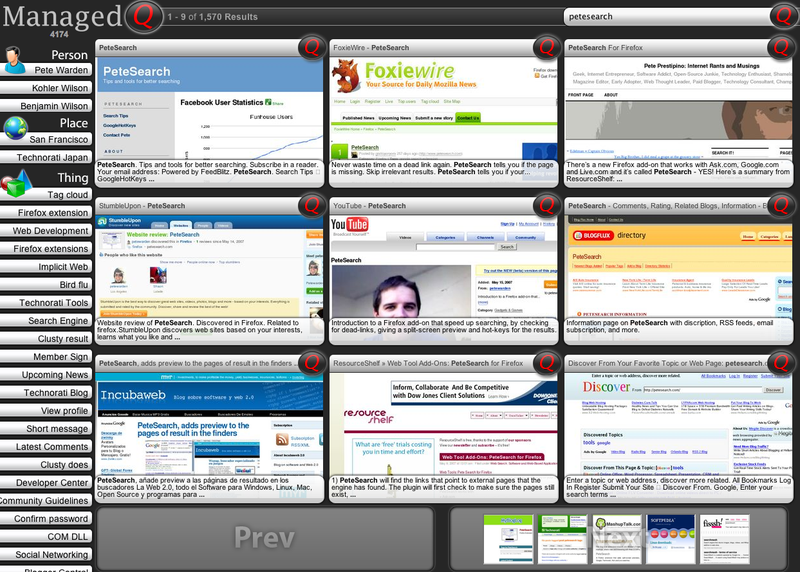Click Q icon on FoxieWire result card

point(545,47)
